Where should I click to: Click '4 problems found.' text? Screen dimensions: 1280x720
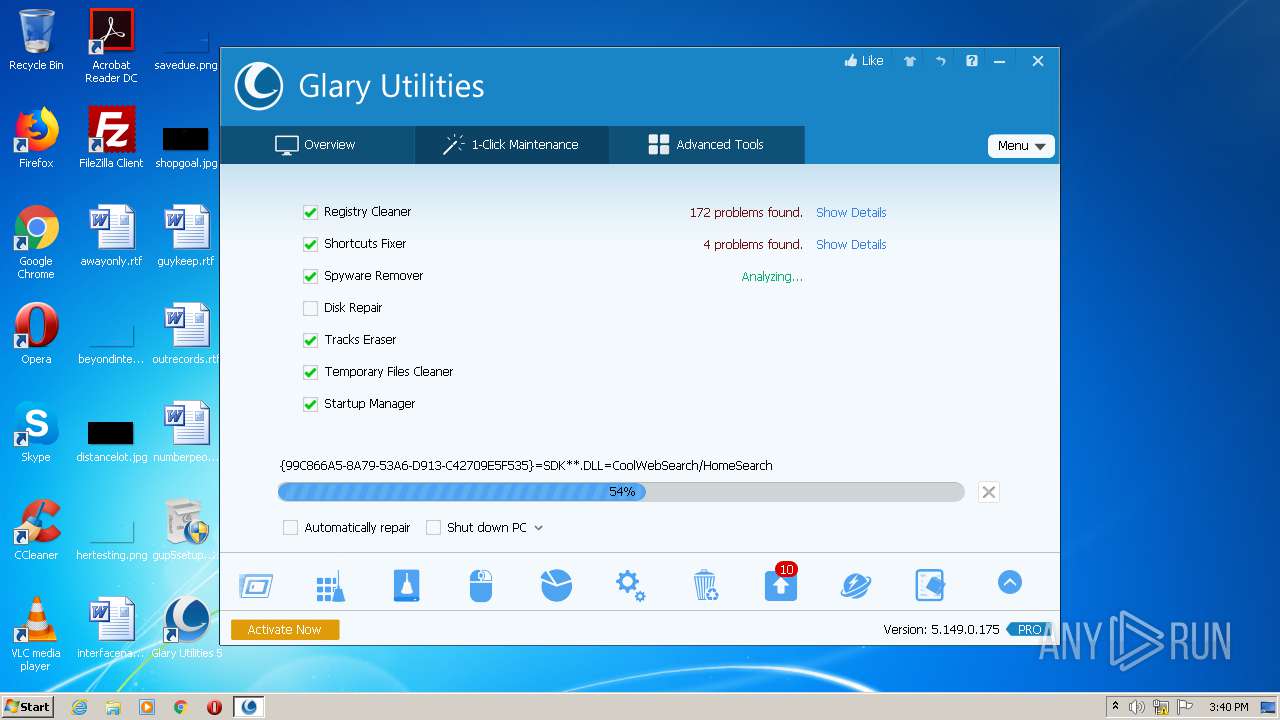click(753, 244)
